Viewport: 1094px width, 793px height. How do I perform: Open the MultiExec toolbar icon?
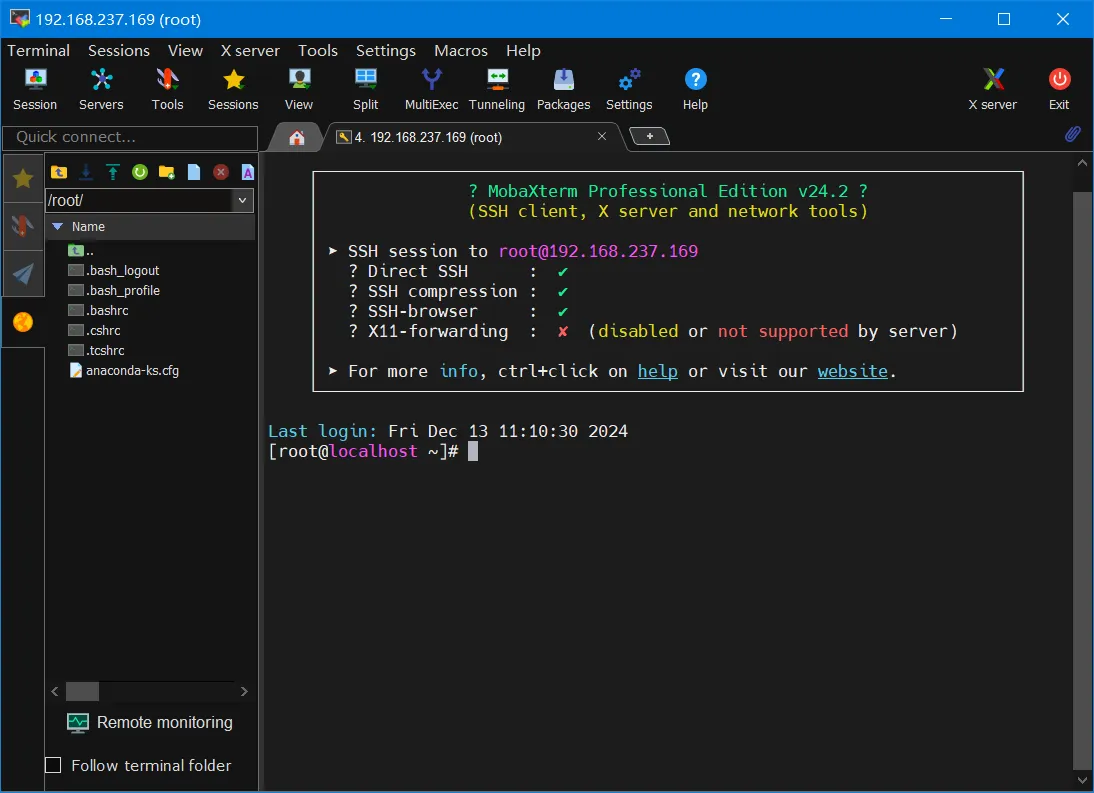coord(431,90)
